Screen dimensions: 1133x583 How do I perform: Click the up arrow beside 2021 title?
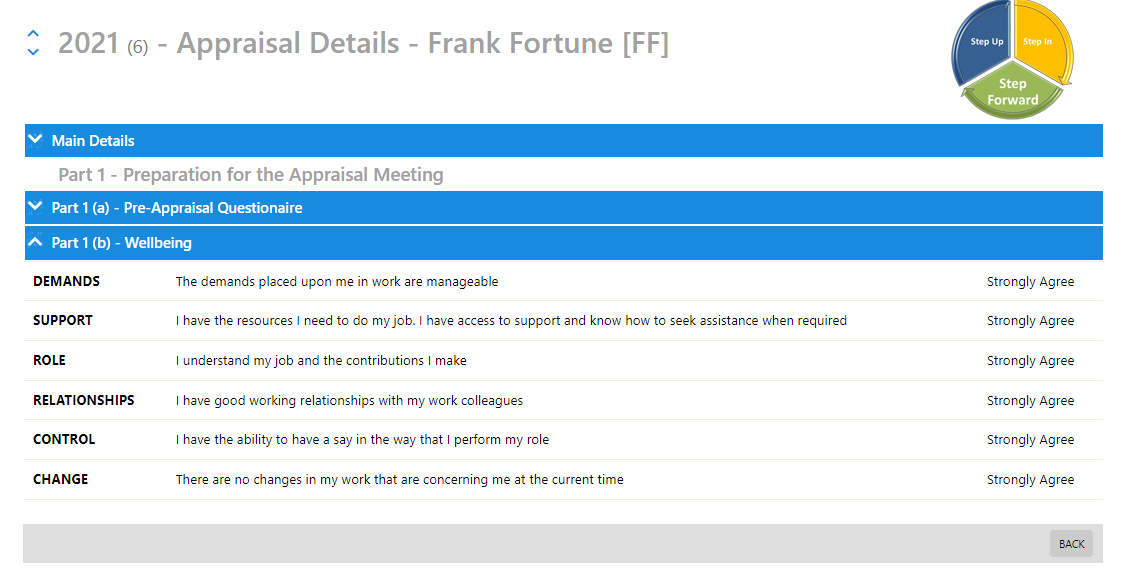point(33,34)
